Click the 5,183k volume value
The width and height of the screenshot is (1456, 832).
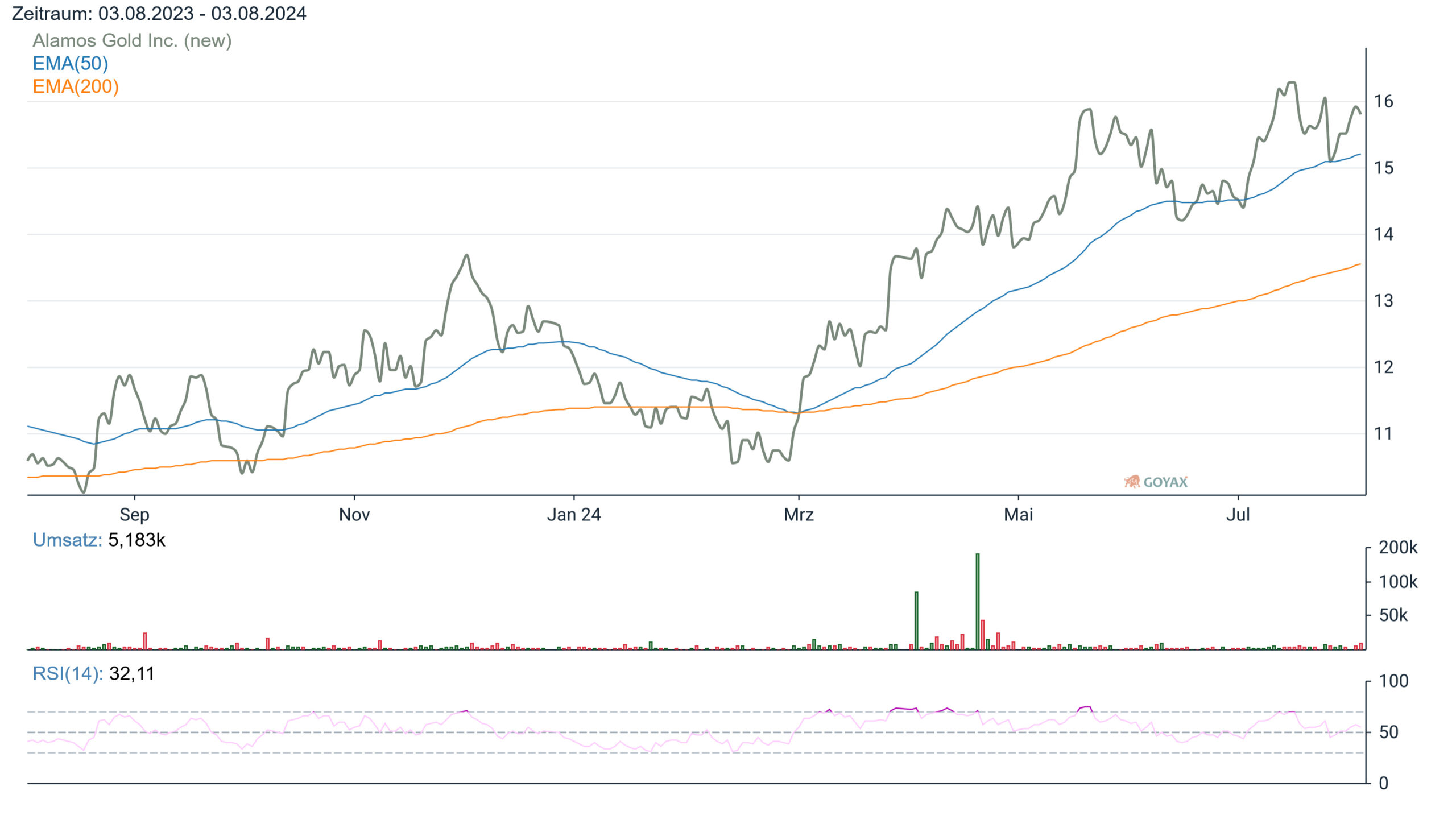point(136,540)
